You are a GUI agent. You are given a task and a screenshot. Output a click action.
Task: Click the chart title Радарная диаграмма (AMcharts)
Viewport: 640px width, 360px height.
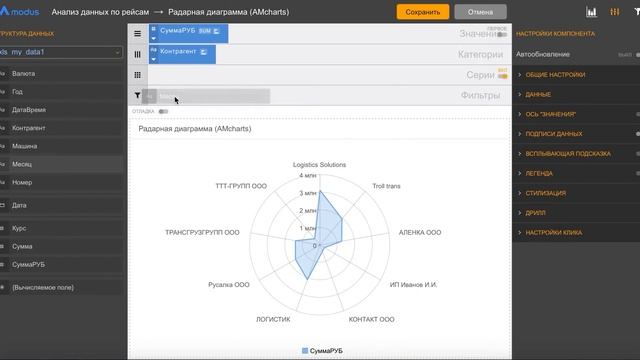tap(195, 129)
